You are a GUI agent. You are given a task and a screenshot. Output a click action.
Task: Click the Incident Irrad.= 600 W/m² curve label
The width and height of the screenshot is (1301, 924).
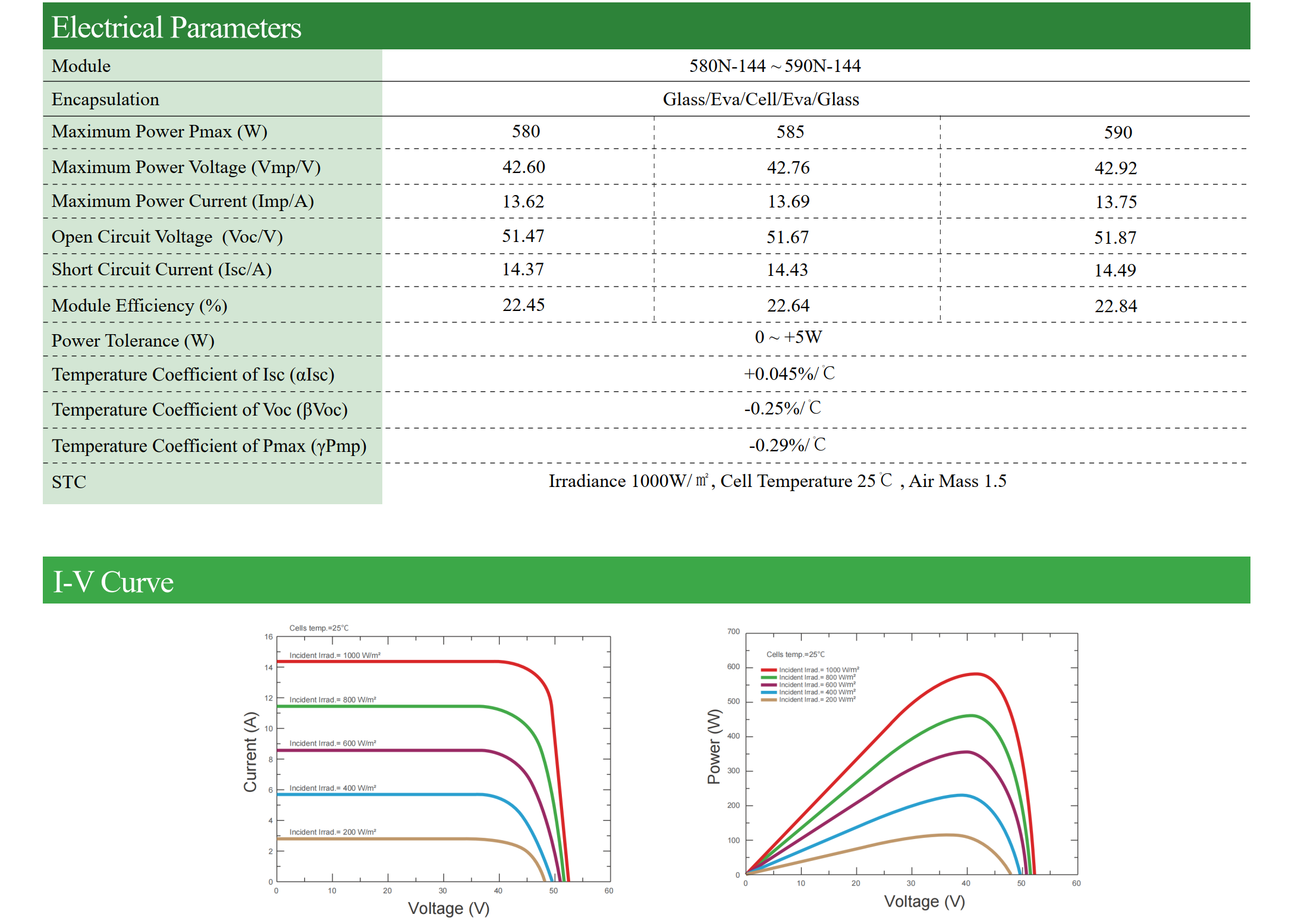click(x=332, y=743)
